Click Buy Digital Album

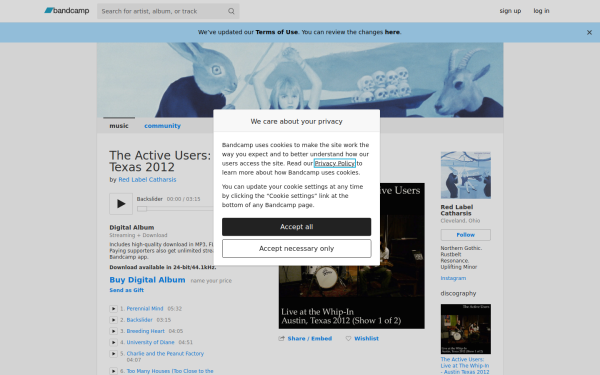point(147,280)
